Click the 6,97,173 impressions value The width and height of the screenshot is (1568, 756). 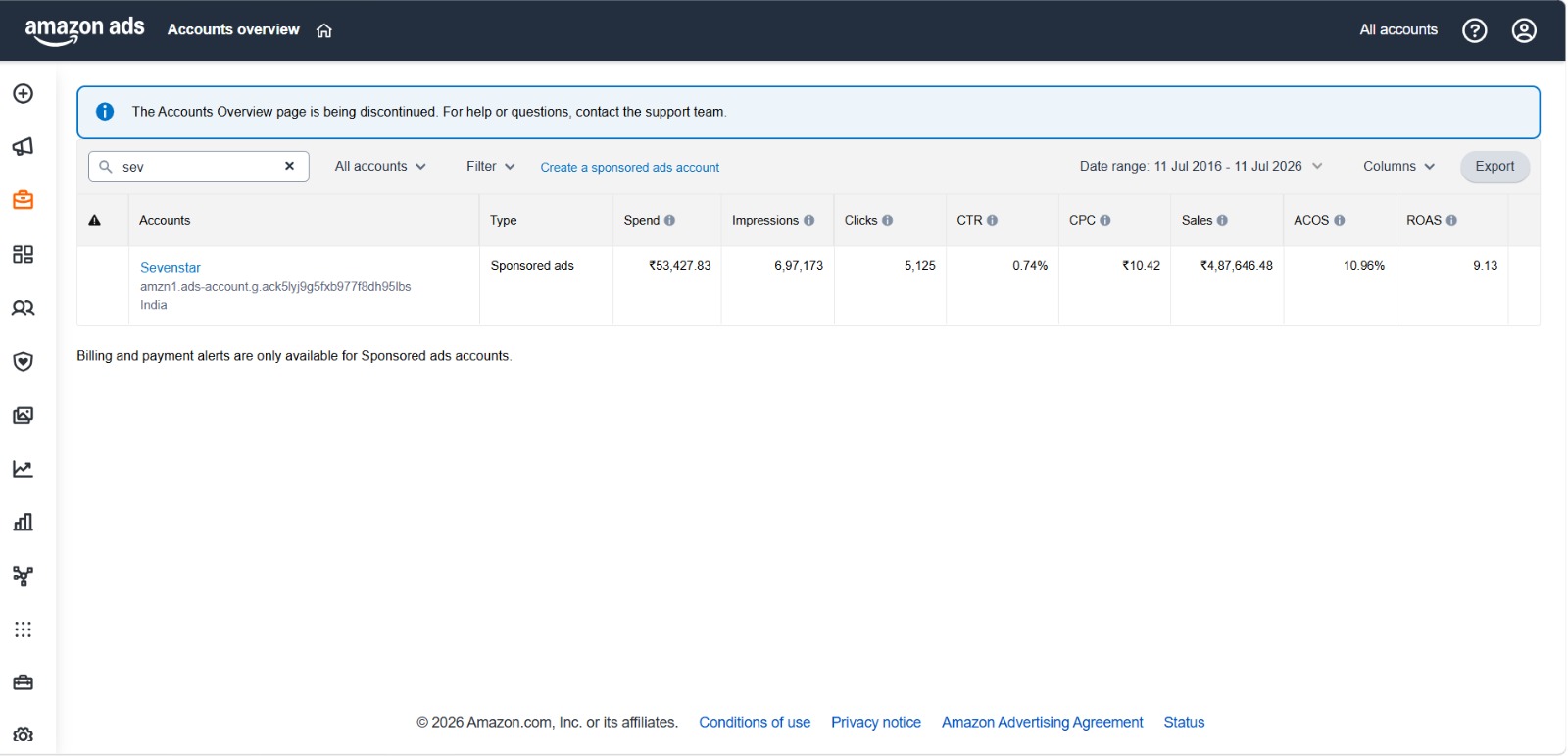(x=799, y=266)
